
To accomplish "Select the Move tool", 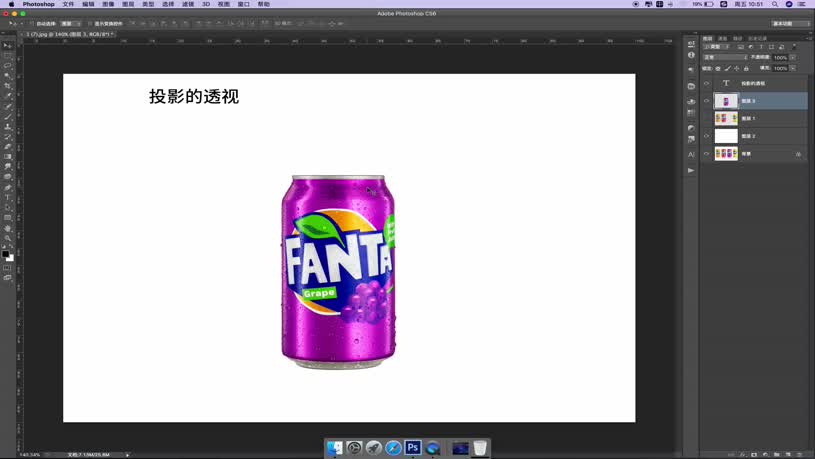I will click(x=7, y=46).
